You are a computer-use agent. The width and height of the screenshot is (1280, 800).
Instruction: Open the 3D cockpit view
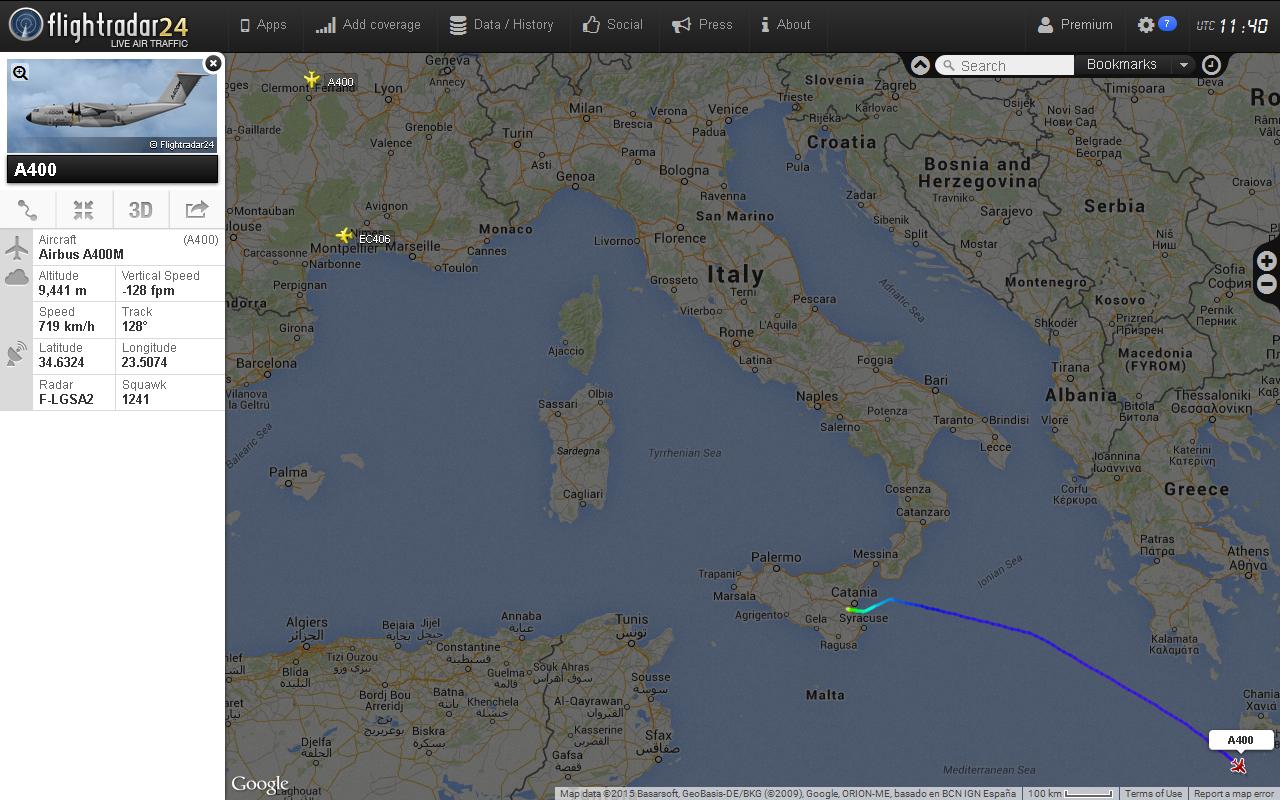tap(141, 210)
